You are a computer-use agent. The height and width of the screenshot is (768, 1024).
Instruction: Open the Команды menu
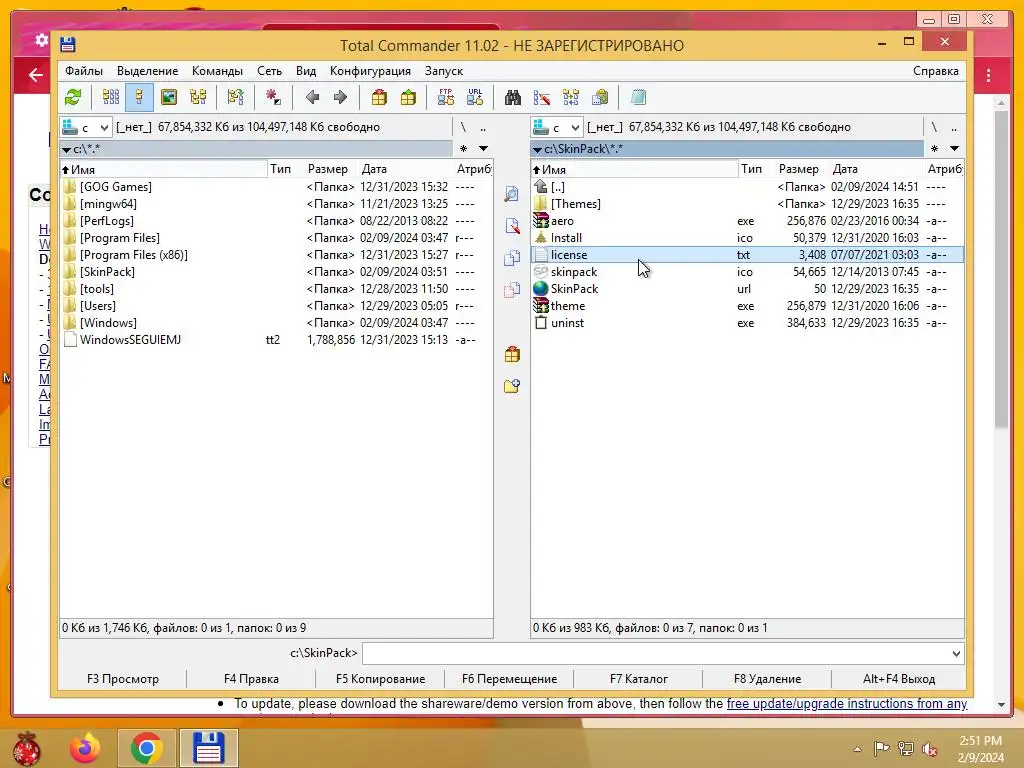(217, 71)
